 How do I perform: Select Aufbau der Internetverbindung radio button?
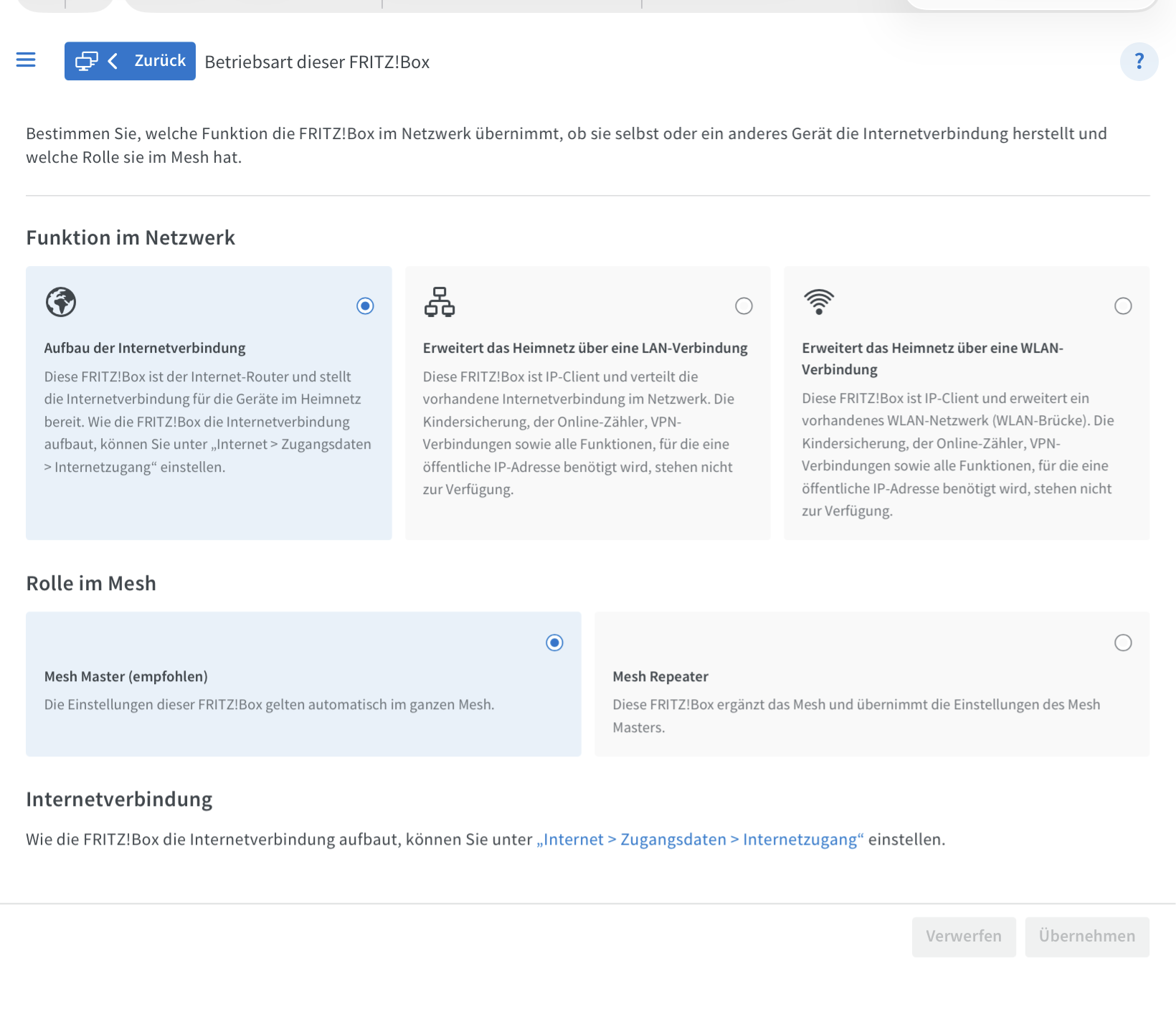click(x=365, y=306)
